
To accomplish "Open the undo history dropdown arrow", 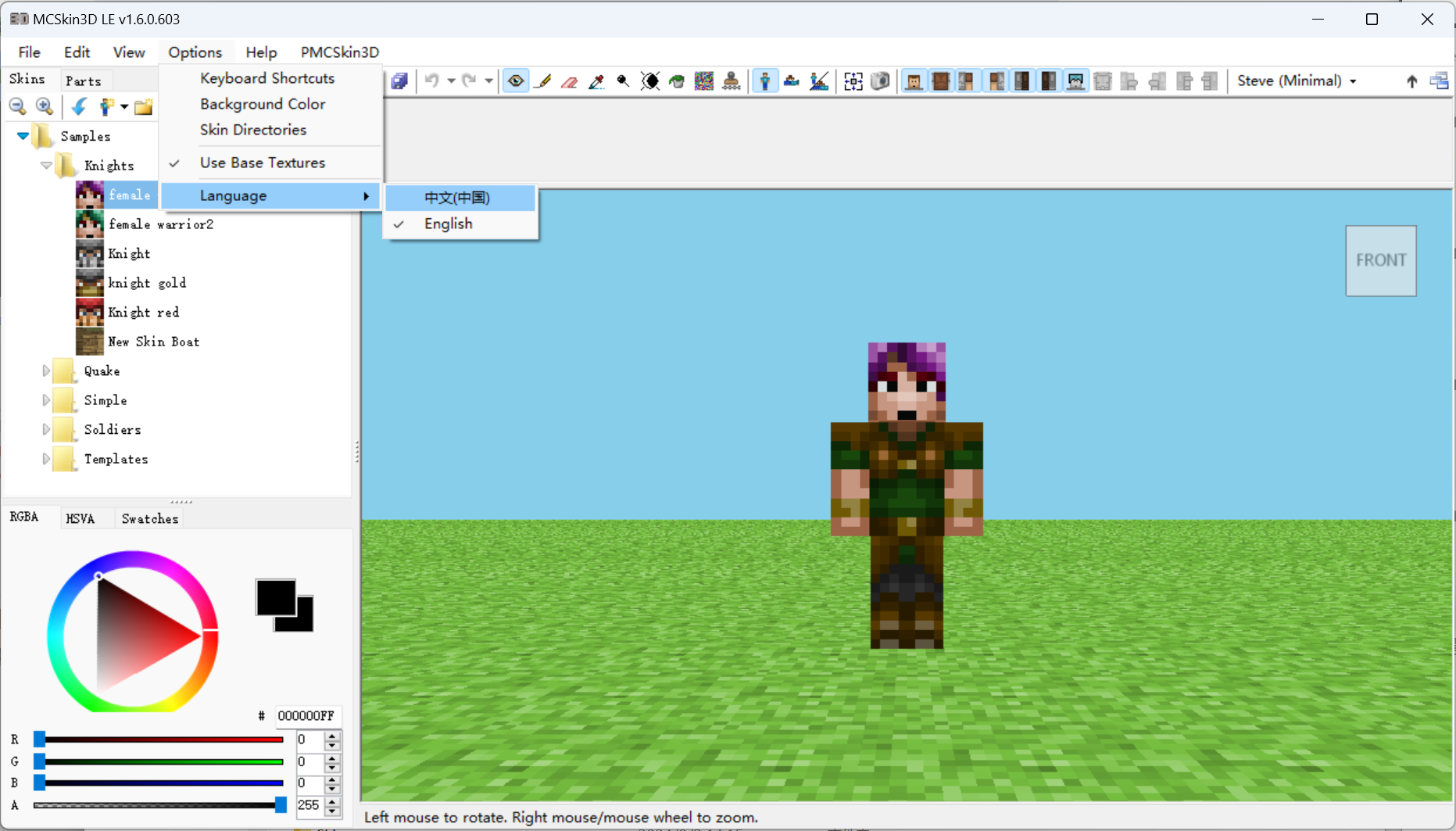I will [x=451, y=81].
